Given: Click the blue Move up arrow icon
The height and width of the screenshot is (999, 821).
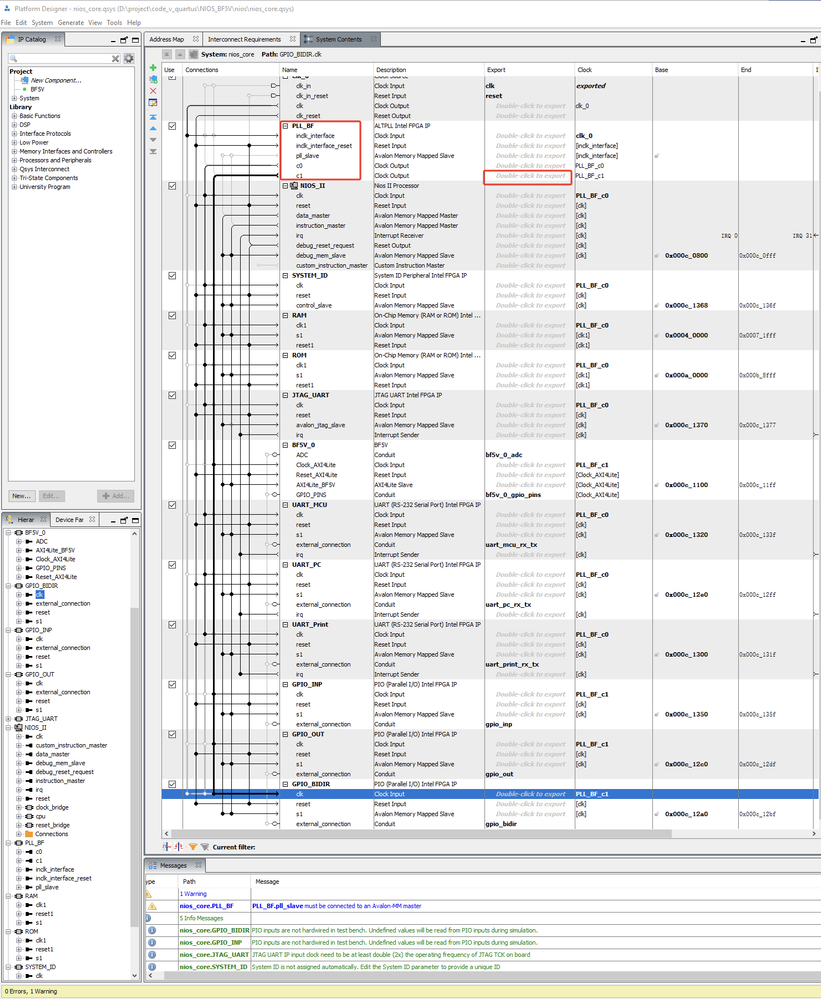Looking at the screenshot, I should tap(153, 129).
